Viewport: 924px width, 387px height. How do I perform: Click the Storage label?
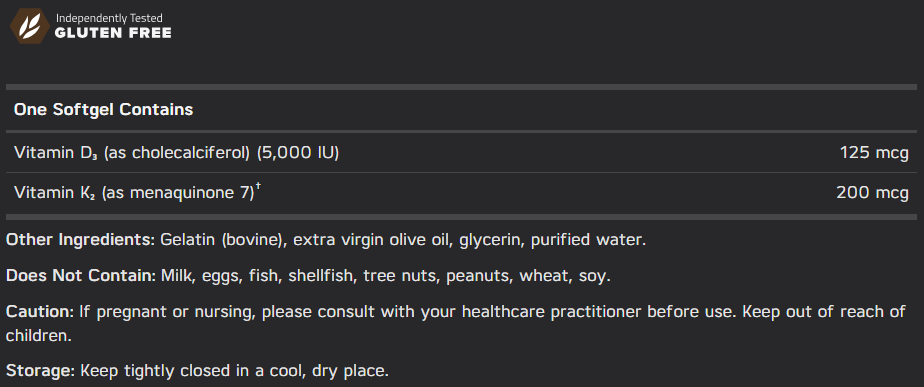41,371
